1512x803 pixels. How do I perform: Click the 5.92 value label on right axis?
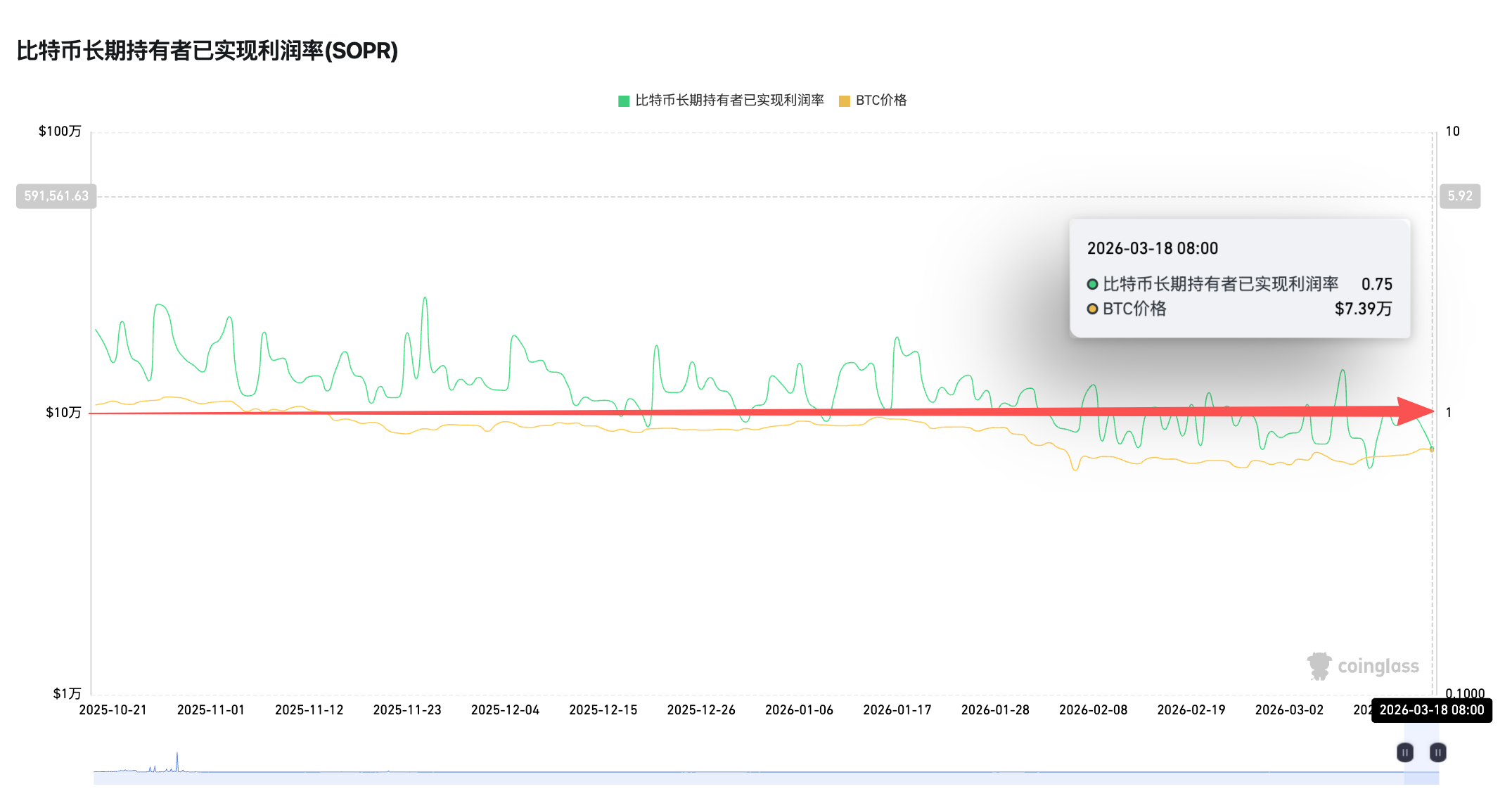pos(1461,196)
